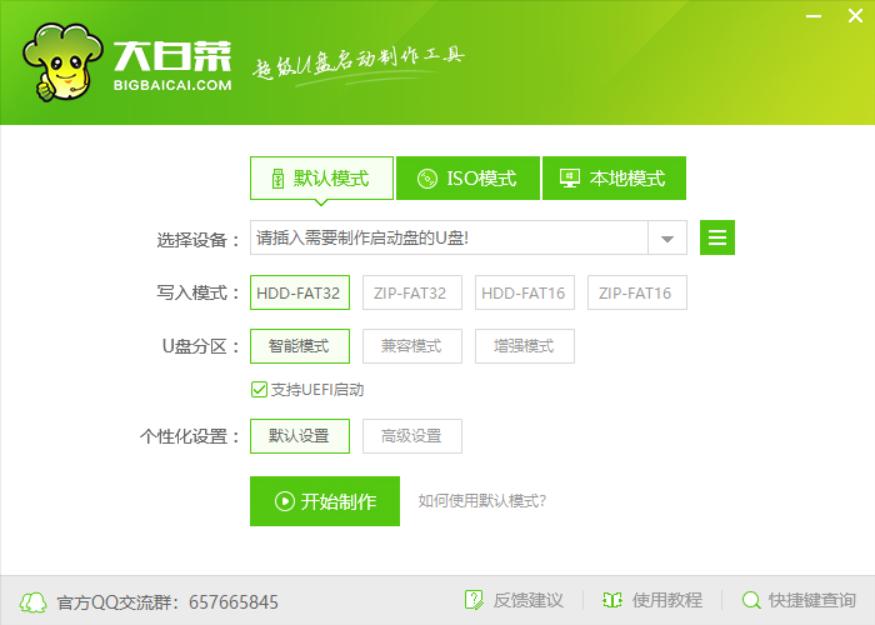Click the QQ speech bubble icon bottom left
Image resolution: width=875 pixels, height=625 pixels.
pos(32,602)
